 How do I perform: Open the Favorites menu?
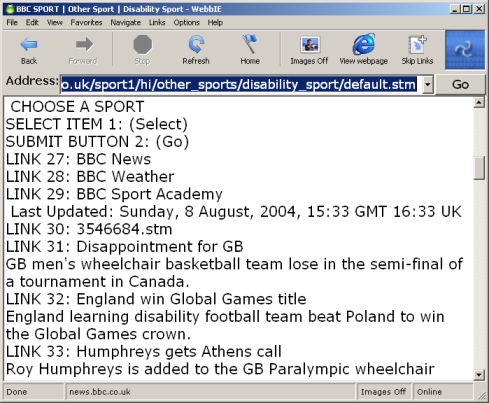click(86, 23)
